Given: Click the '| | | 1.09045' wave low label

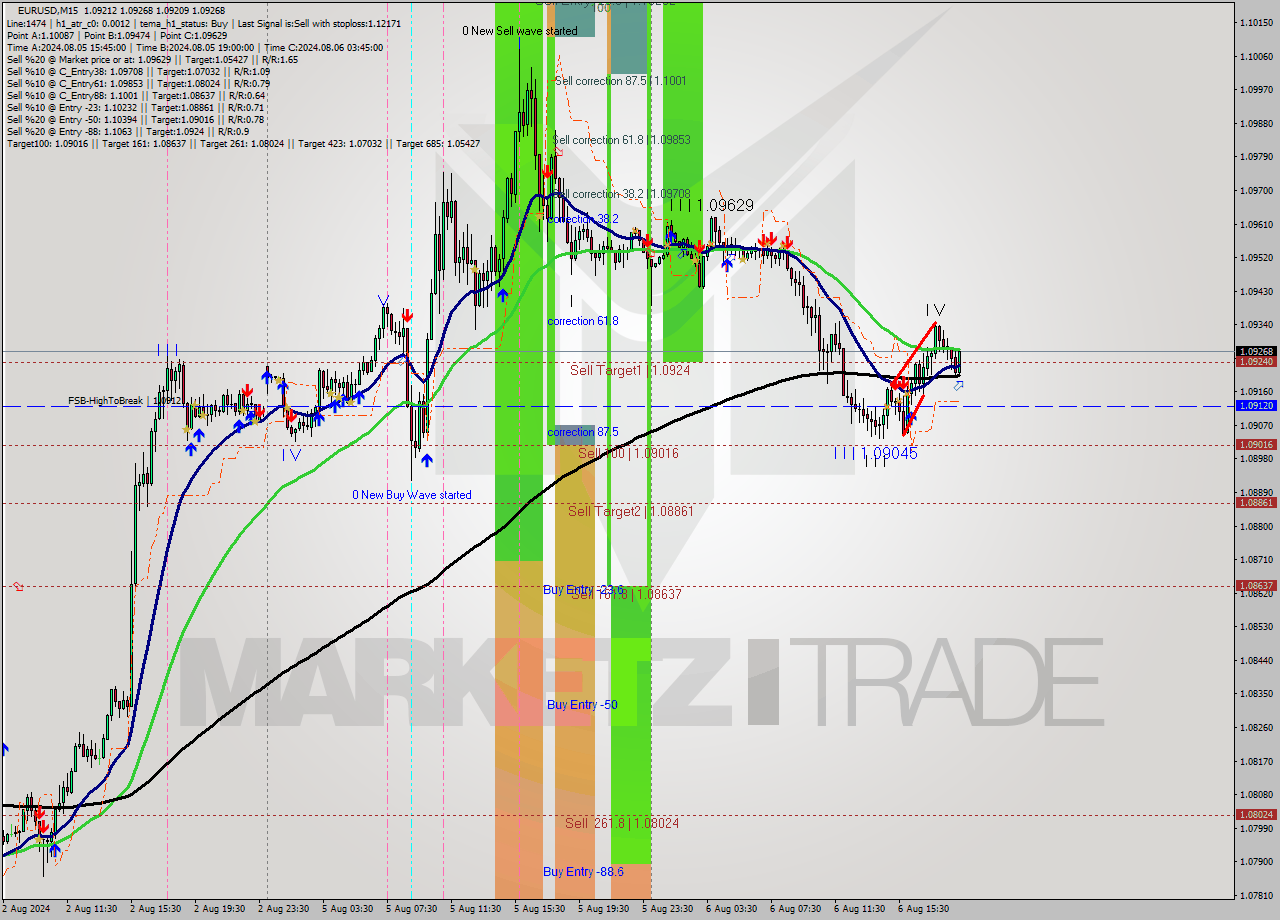Looking at the screenshot, I should pyautogui.click(x=875, y=453).
